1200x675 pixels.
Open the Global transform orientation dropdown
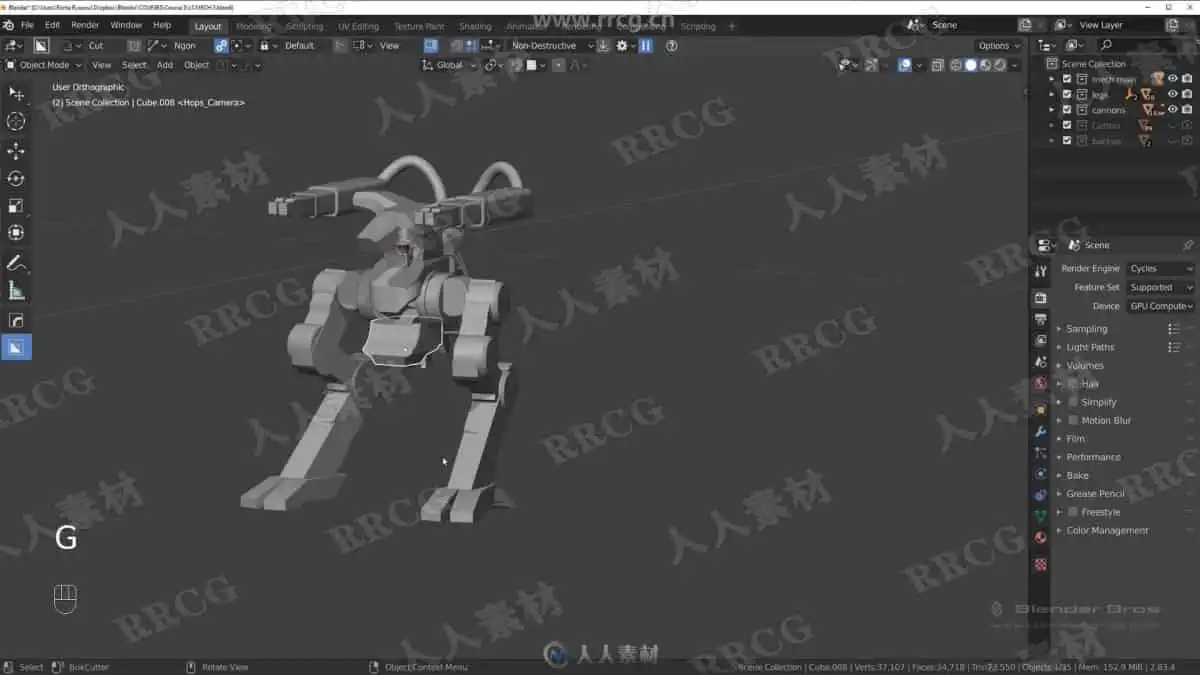click(449, 65)
